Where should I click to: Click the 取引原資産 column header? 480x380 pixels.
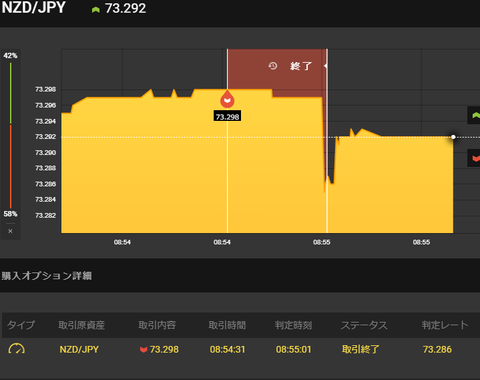click(x=82, y=325)
